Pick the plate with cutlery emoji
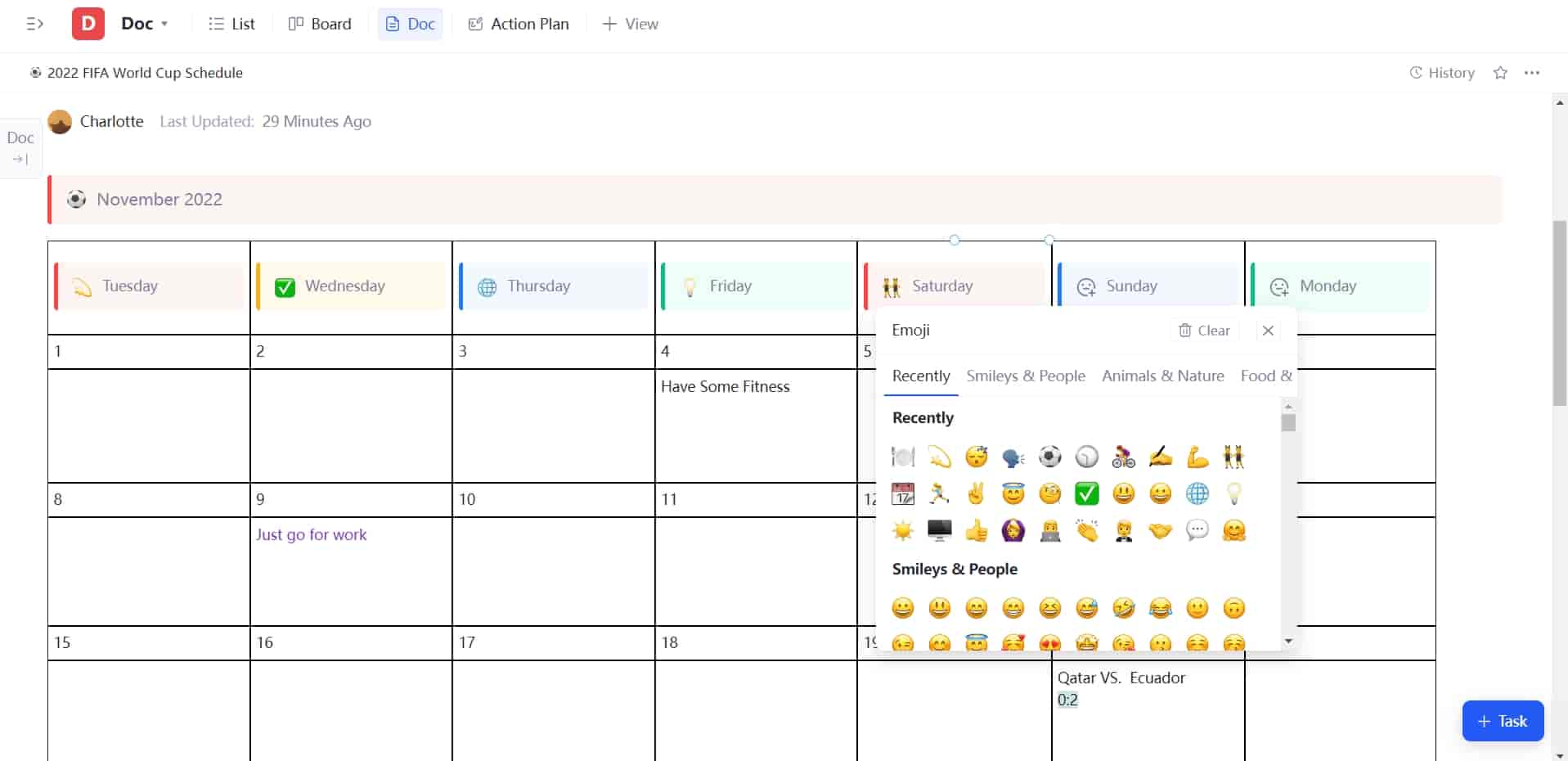This screenshot has height=761, width=1568. [x=903, y=456]
